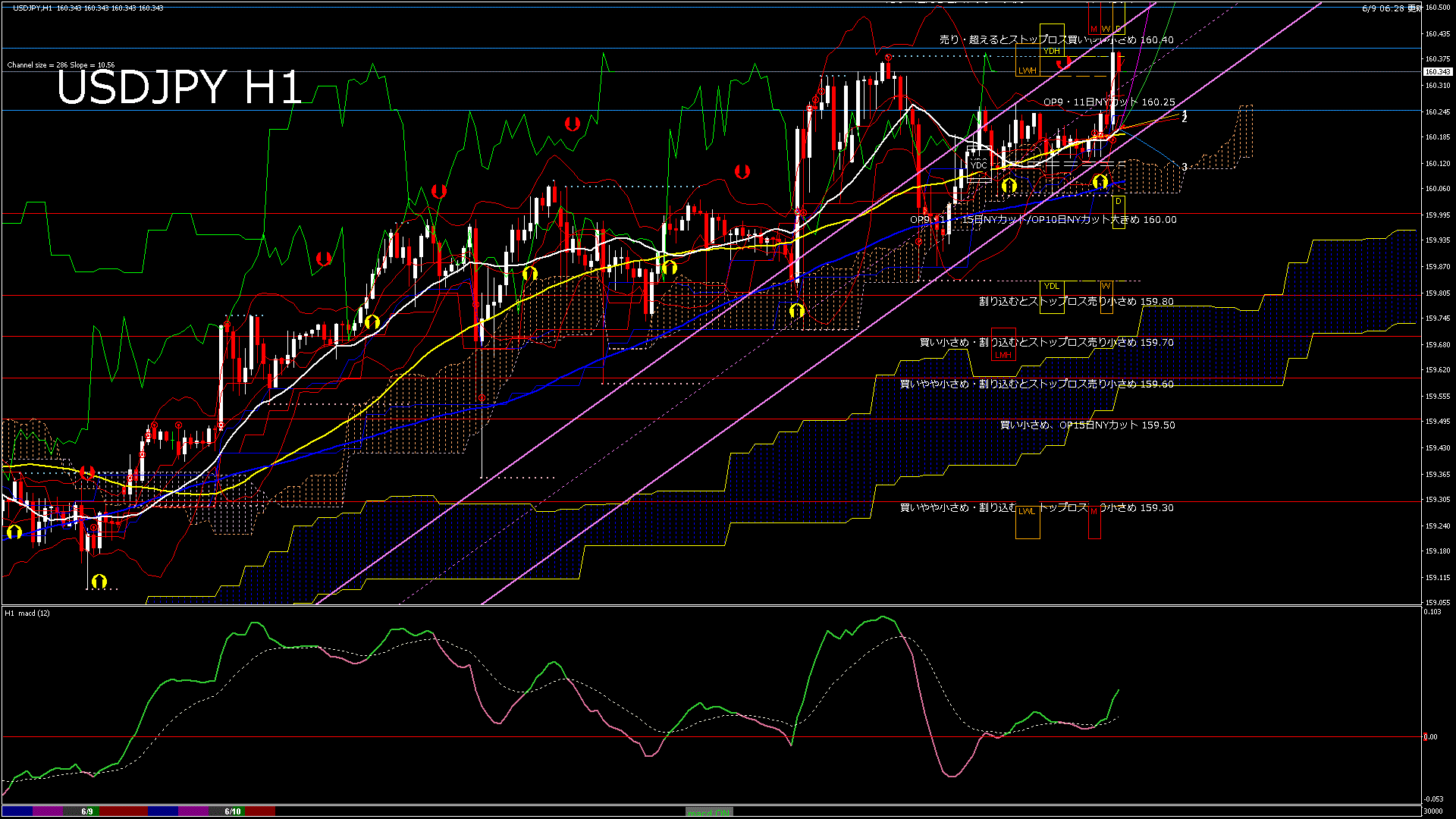Click the USDJPY,H1 quote header at top left

pos(88,8)
